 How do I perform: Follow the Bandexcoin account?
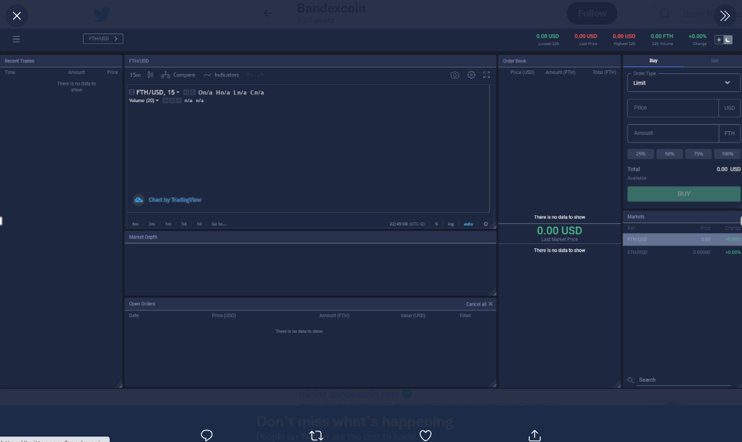592,14
